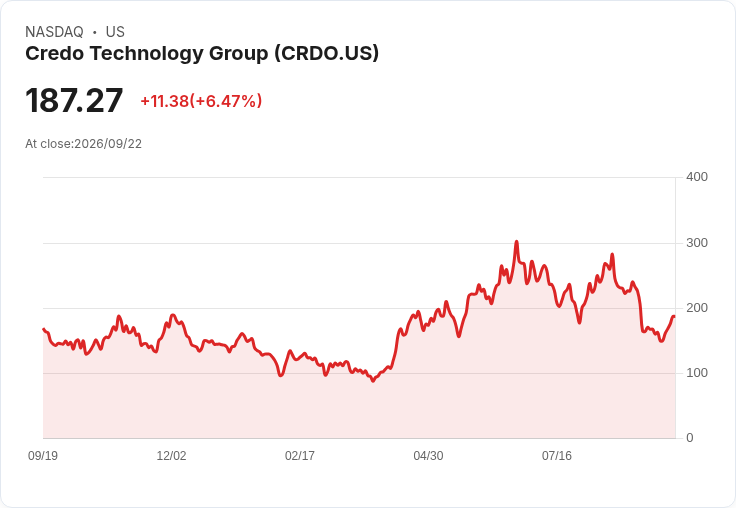Click the chart's highest peak near 300
The image size is (736, 508).
(516, 242)
